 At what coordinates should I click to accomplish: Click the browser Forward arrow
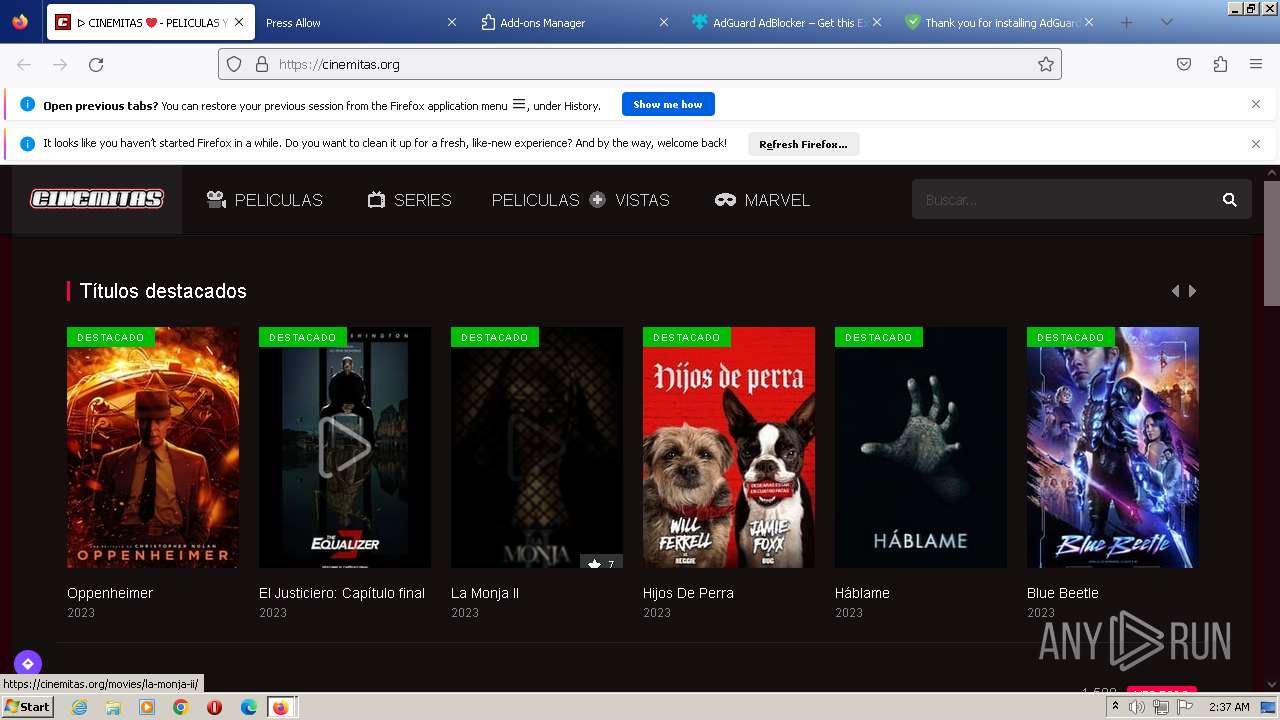60,64
